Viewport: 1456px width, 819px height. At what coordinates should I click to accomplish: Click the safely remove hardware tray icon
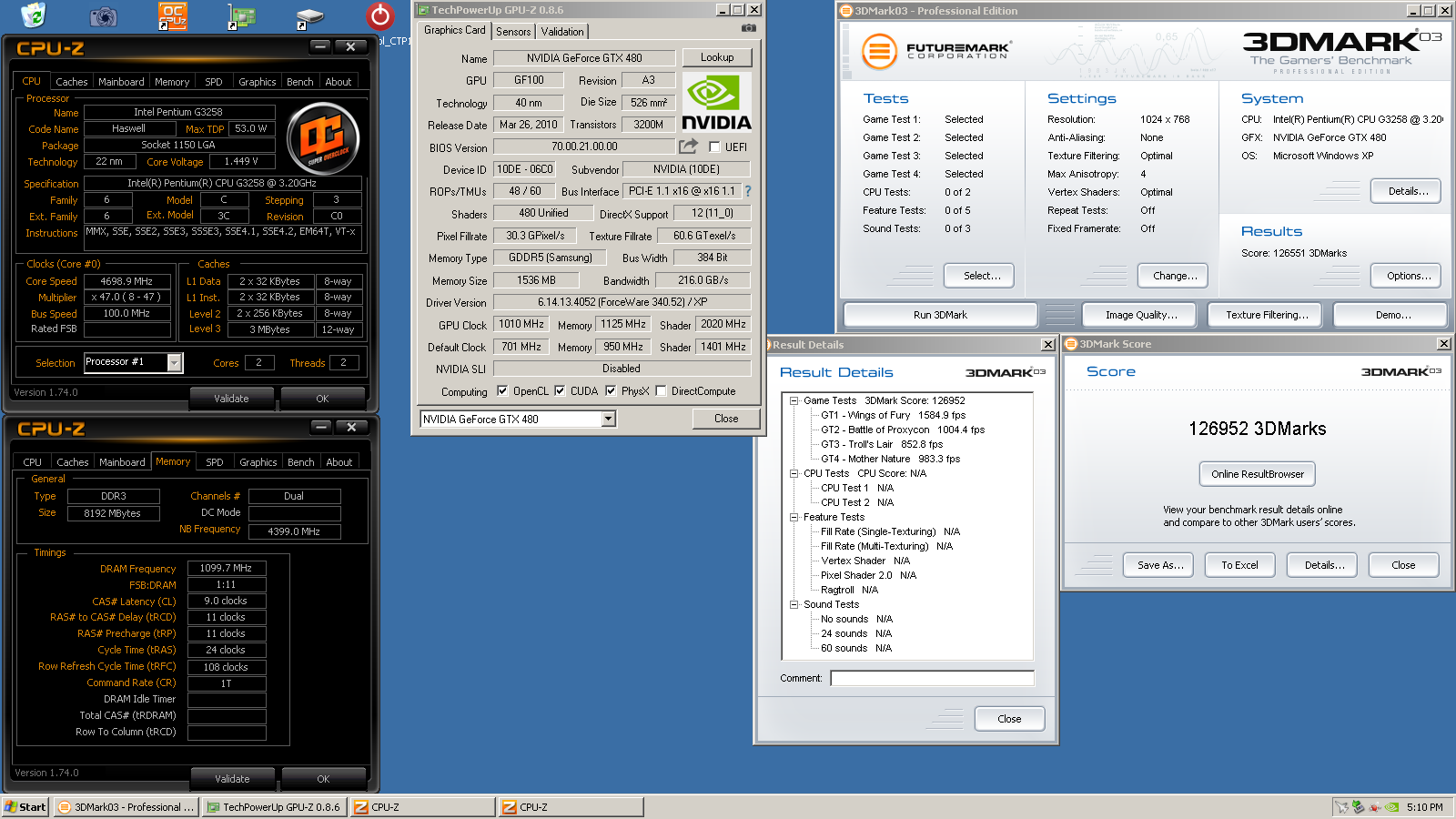[x=1358, y=806]
